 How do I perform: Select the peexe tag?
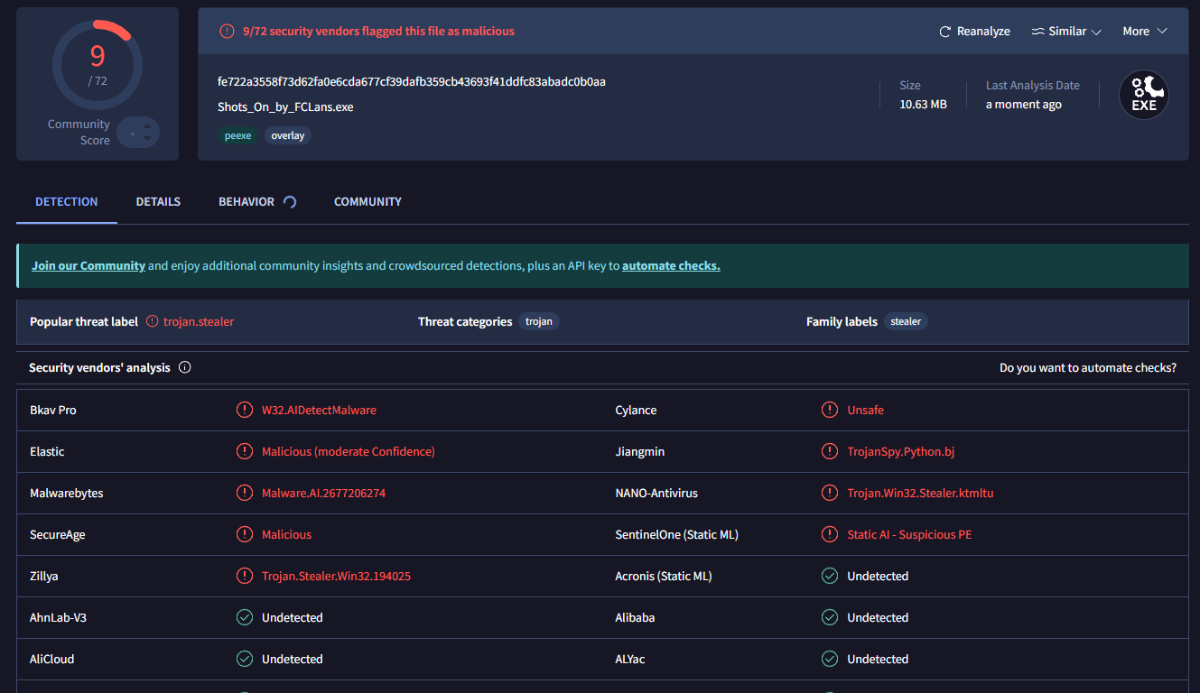pyautogui.click(x=238, y=135)
